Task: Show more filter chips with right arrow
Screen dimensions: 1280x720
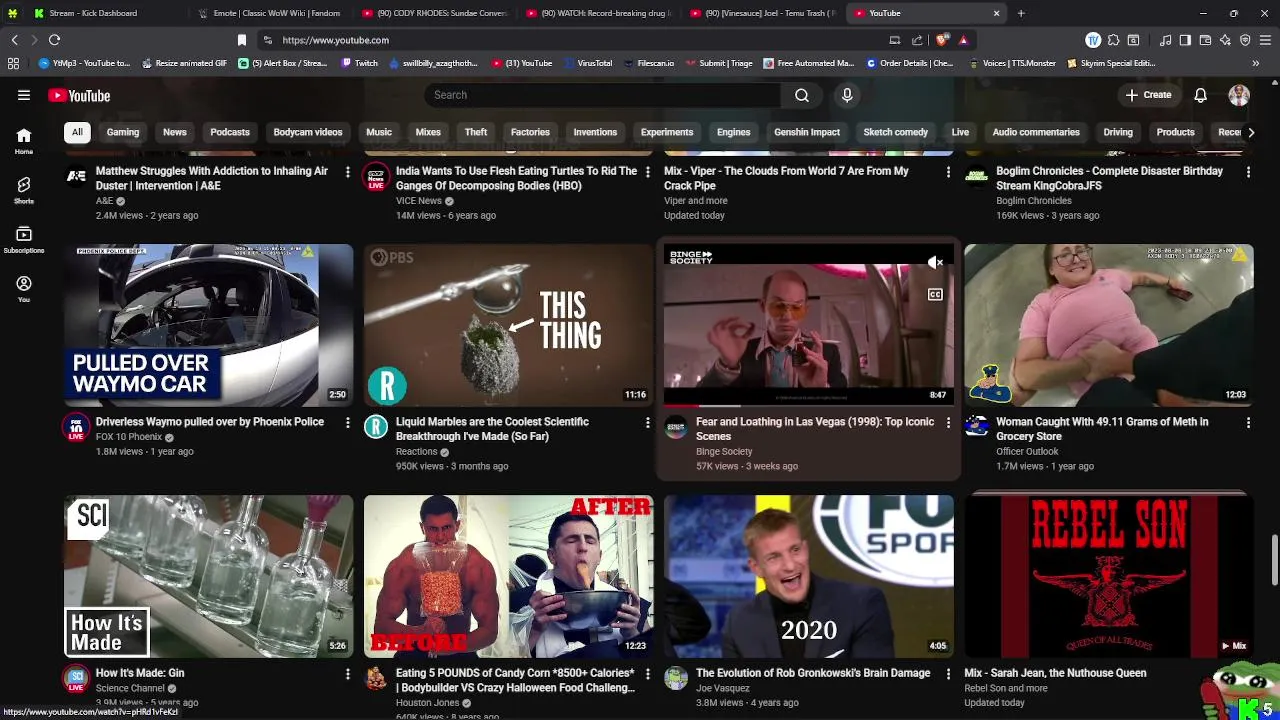Action: click(x=1250, y=132)
